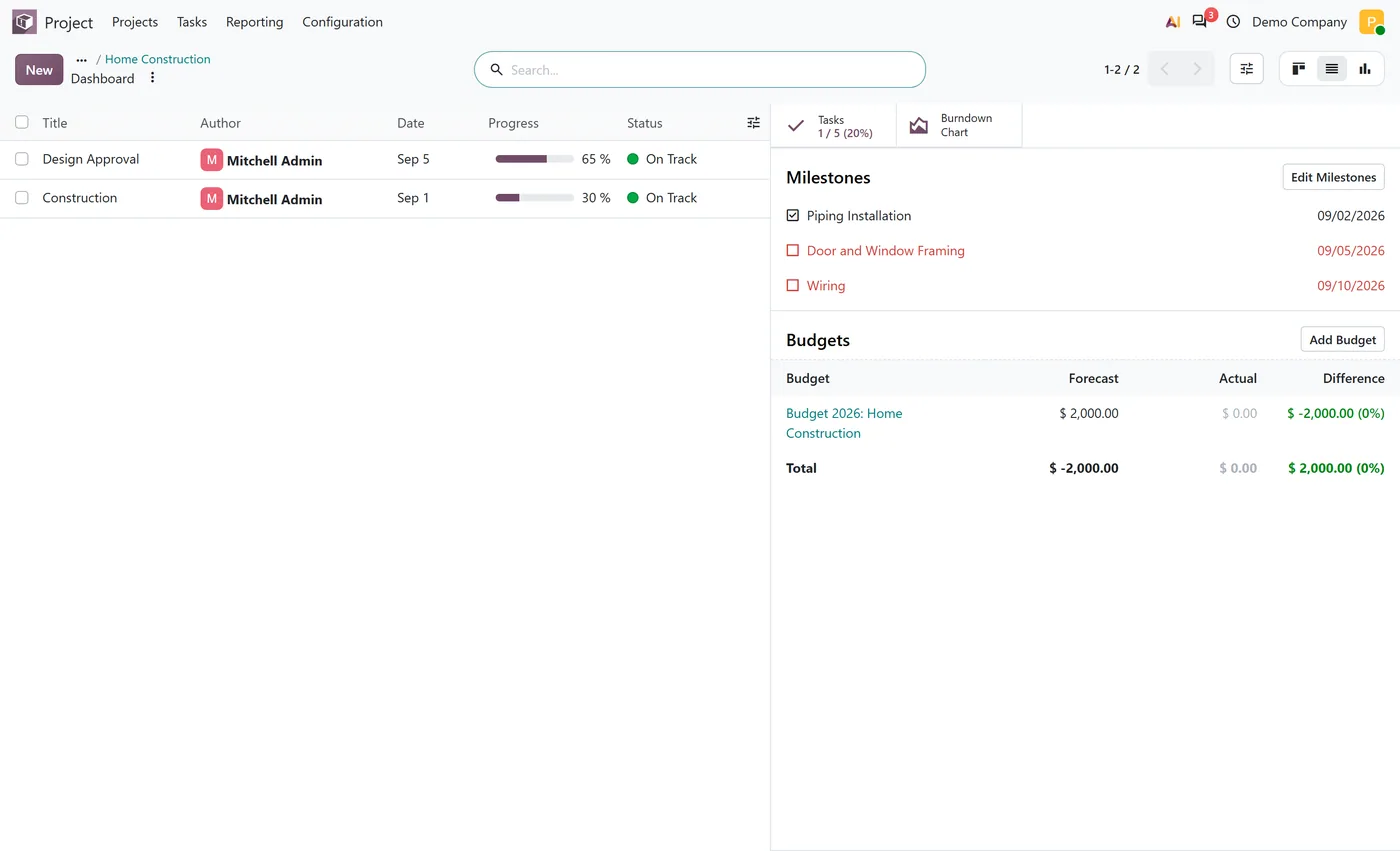
Task: Click the green status dot for Construction
Action: pos(632,198)
